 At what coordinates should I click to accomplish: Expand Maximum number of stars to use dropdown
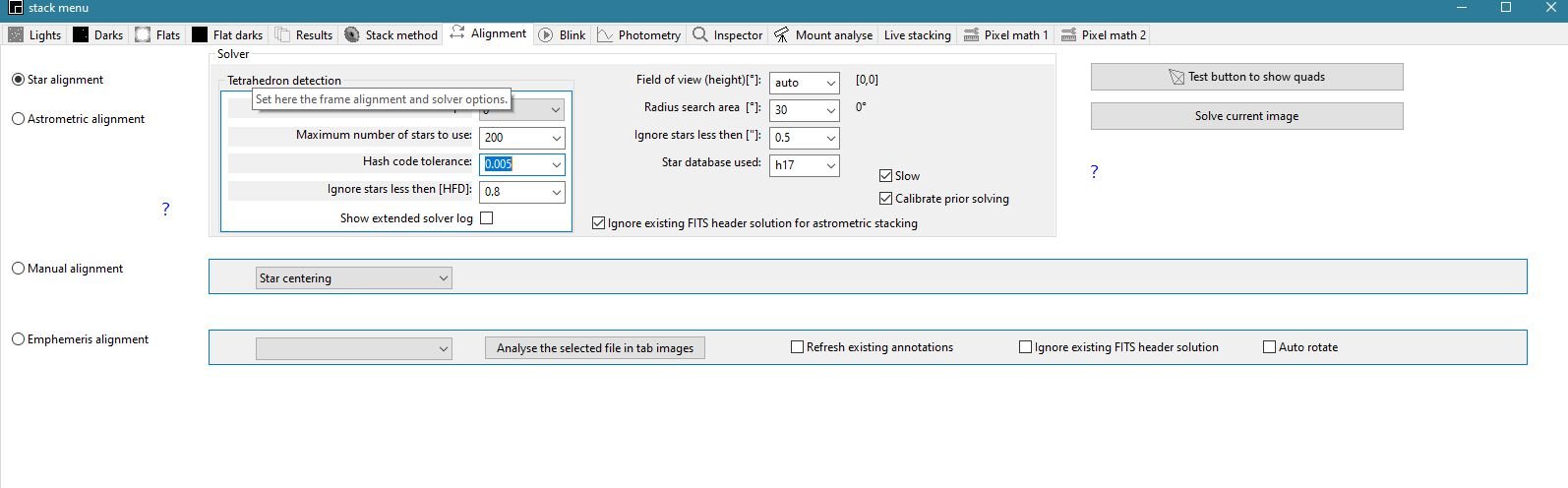point(556,138)
